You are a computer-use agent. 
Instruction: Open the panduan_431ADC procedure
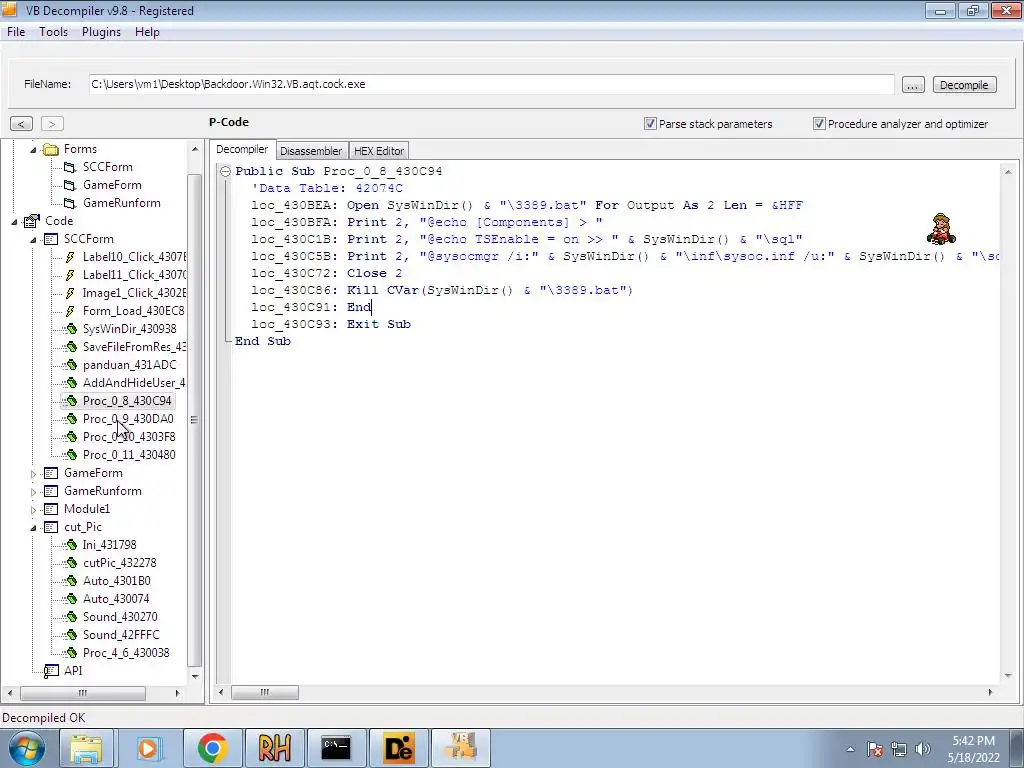[129, 365]
